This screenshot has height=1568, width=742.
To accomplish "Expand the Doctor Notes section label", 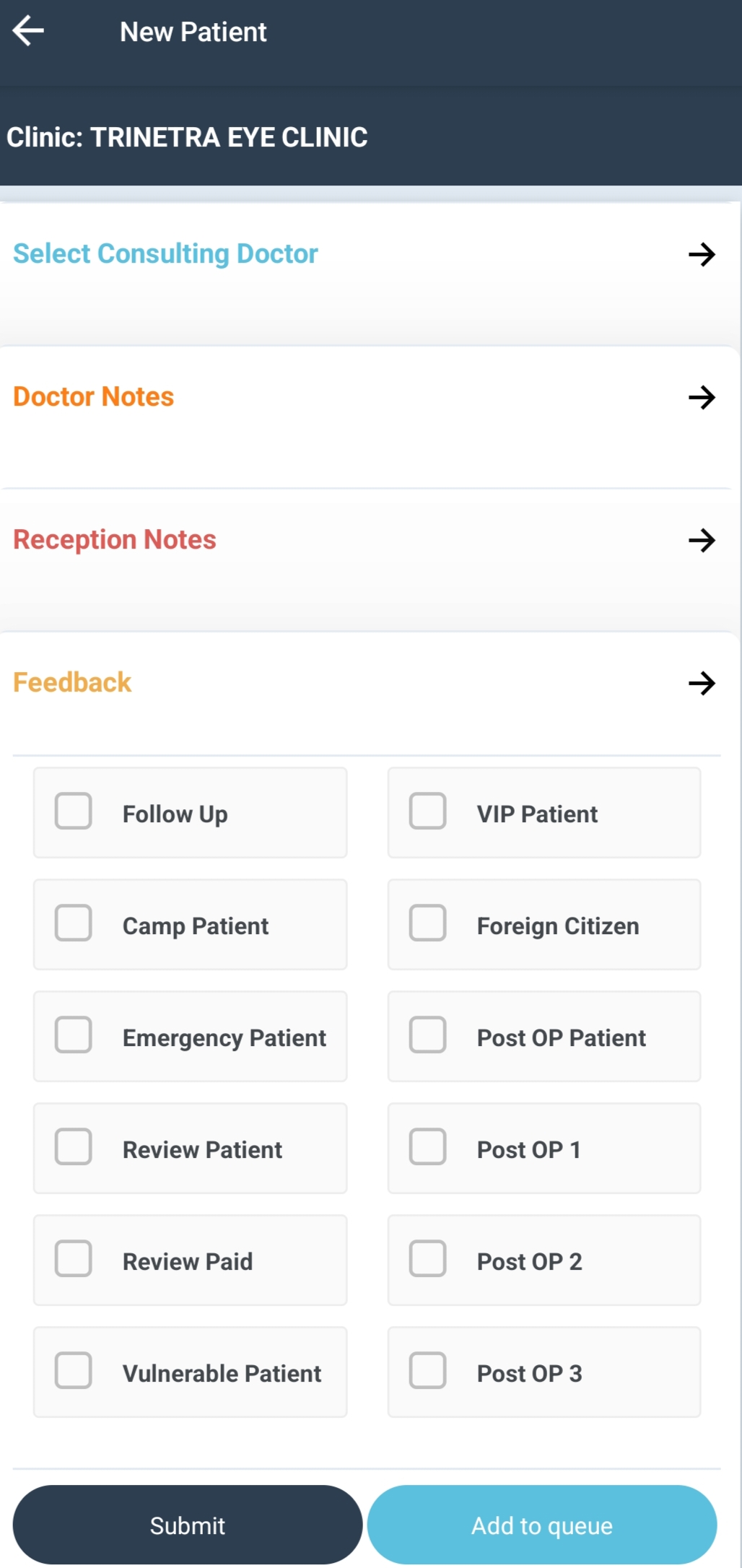I will point(94,397).
